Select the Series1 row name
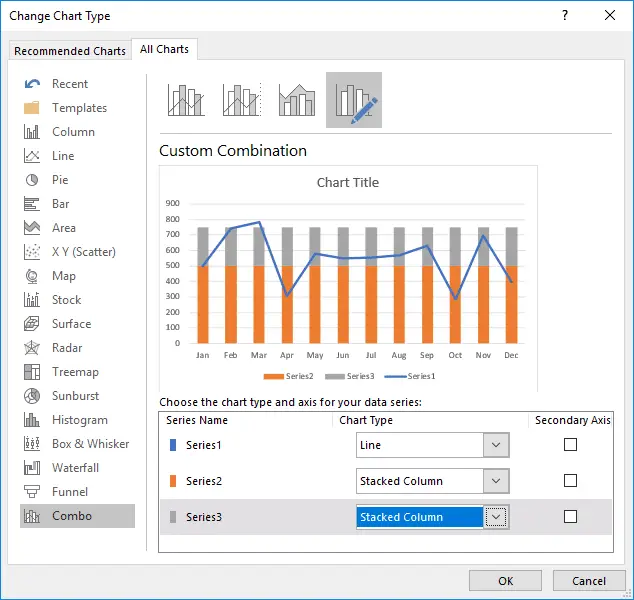The width and height of the screenshot is (634, 600). [x=203, y=445]
